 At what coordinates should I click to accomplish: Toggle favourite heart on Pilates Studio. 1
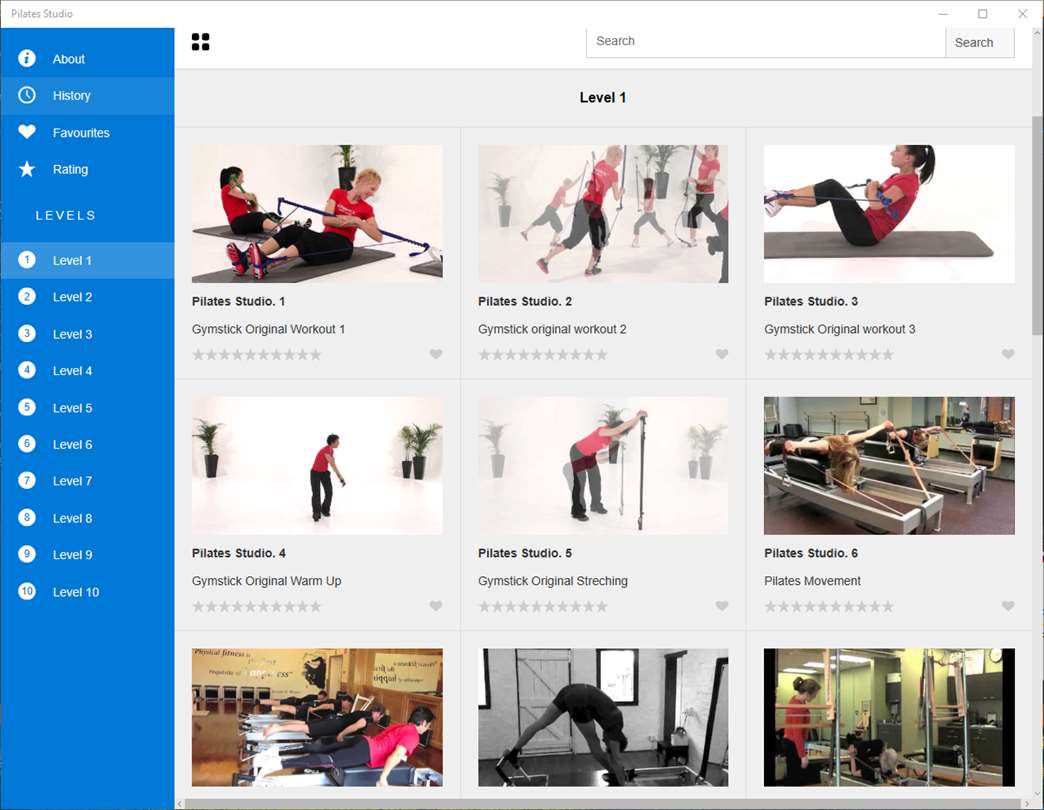pos(436,354)
